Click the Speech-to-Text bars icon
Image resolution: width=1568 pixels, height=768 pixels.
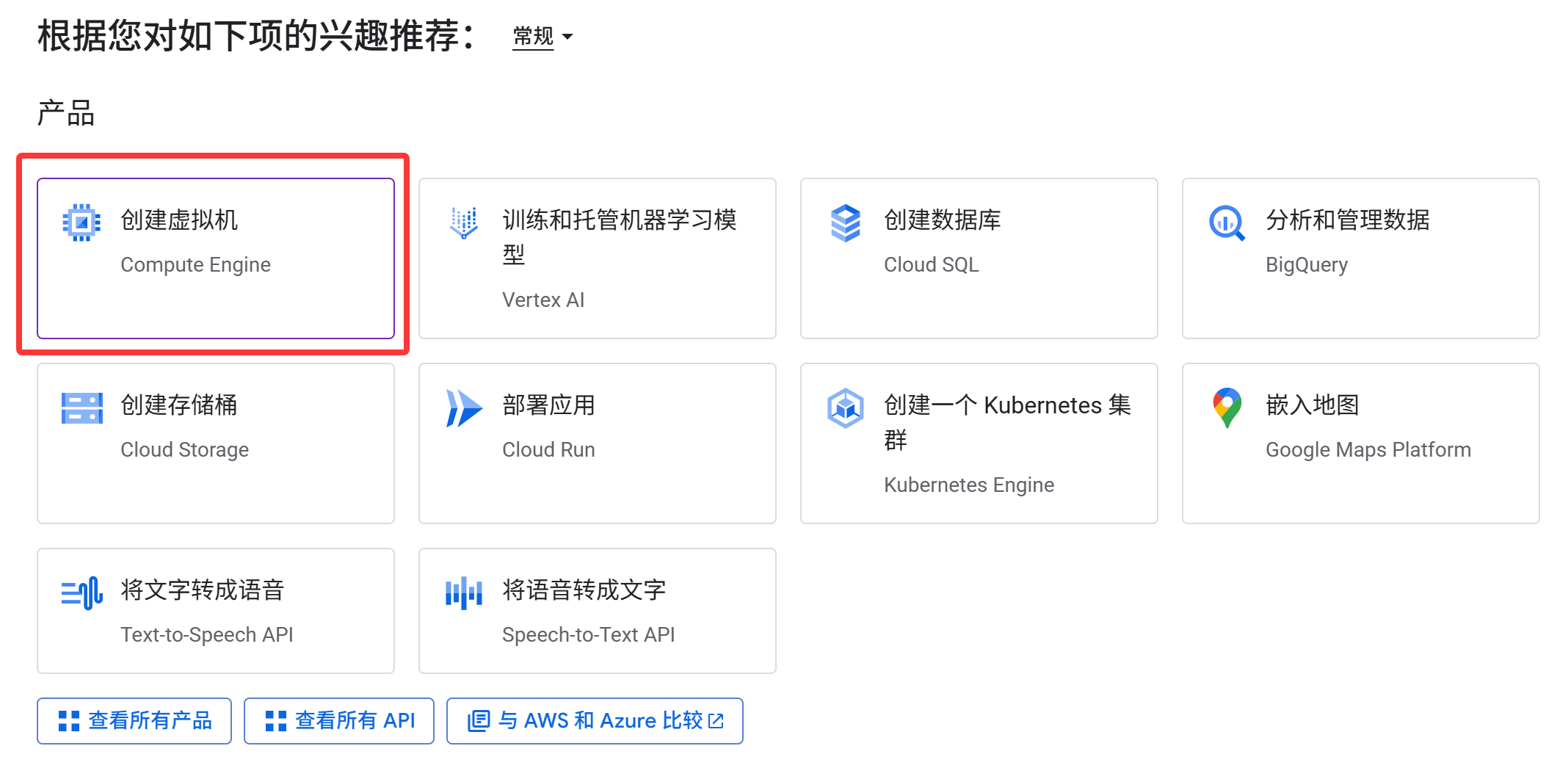coord(464,593)
